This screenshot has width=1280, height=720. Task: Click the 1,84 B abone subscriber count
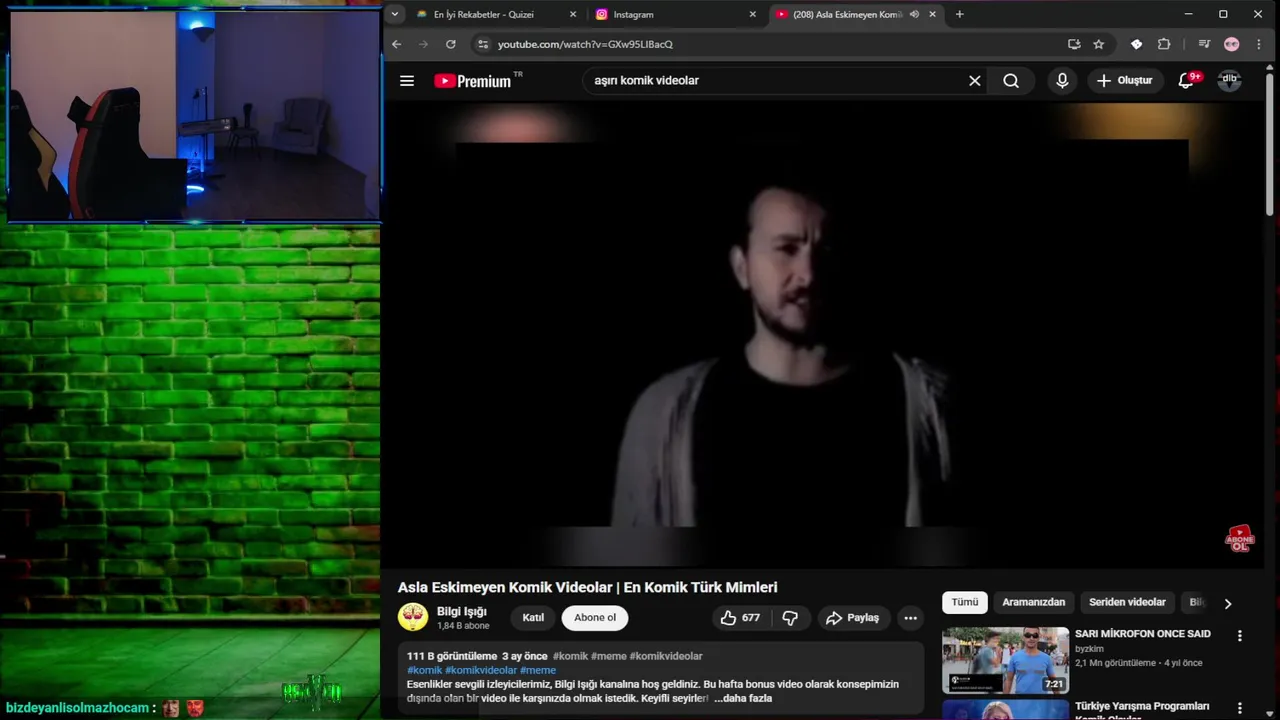pos(463,626)
